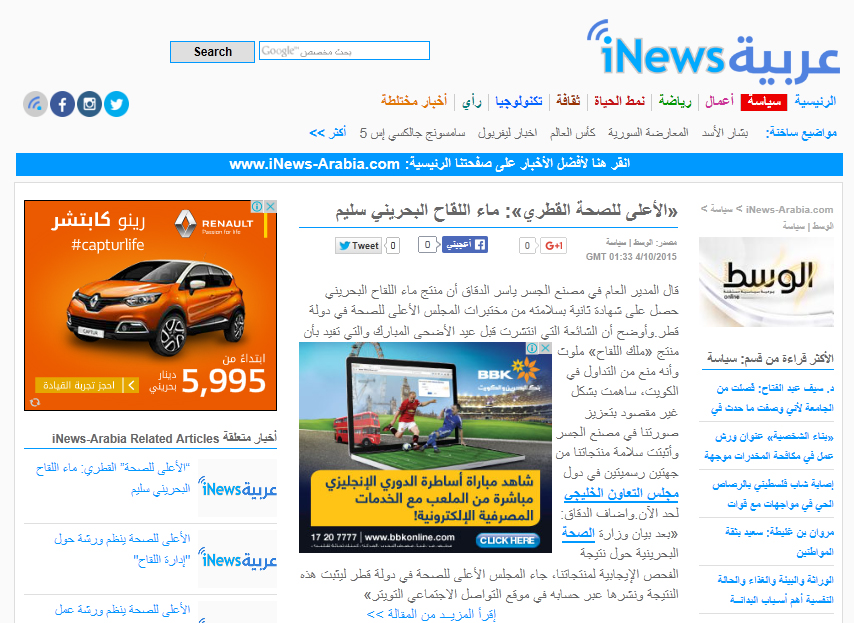Select hot topic المعارضة السورية
This screenshot has width=854, height=623.
pyautogui.click(x=648, y=133)
